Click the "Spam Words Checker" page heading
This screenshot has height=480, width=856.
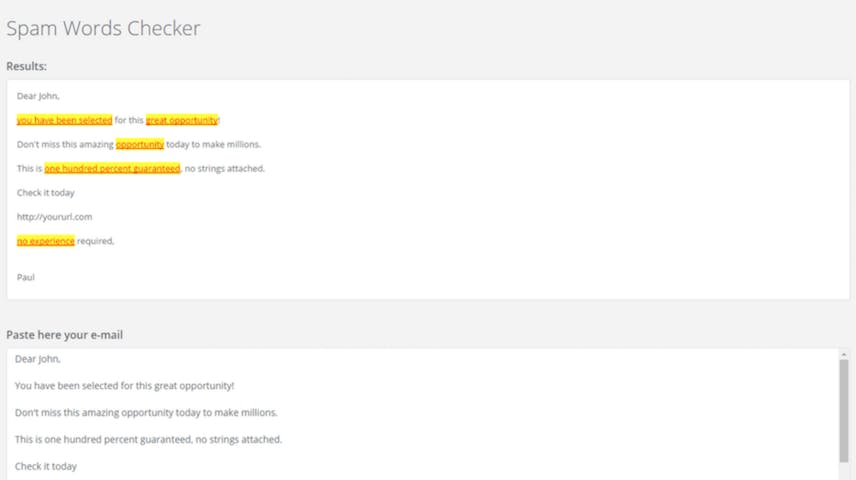(103, 28)
